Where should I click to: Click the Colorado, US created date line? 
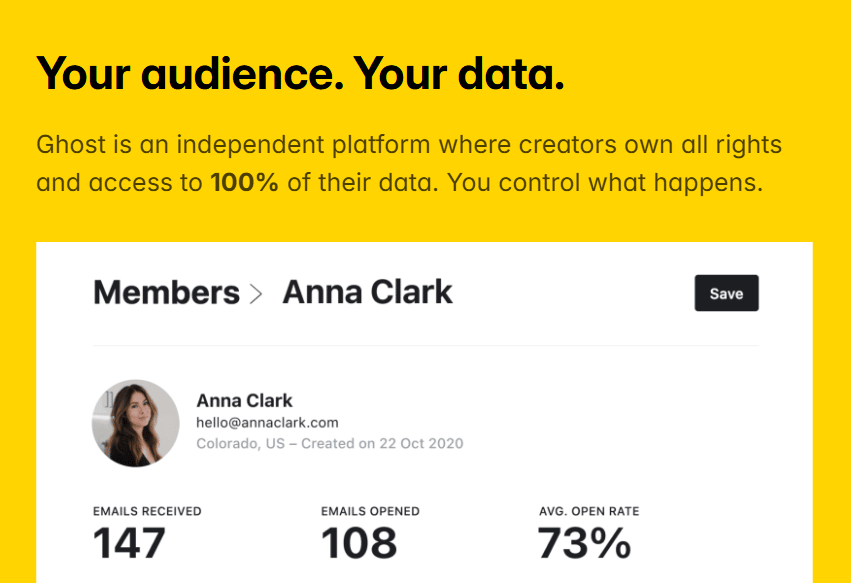tap(329, 443)
